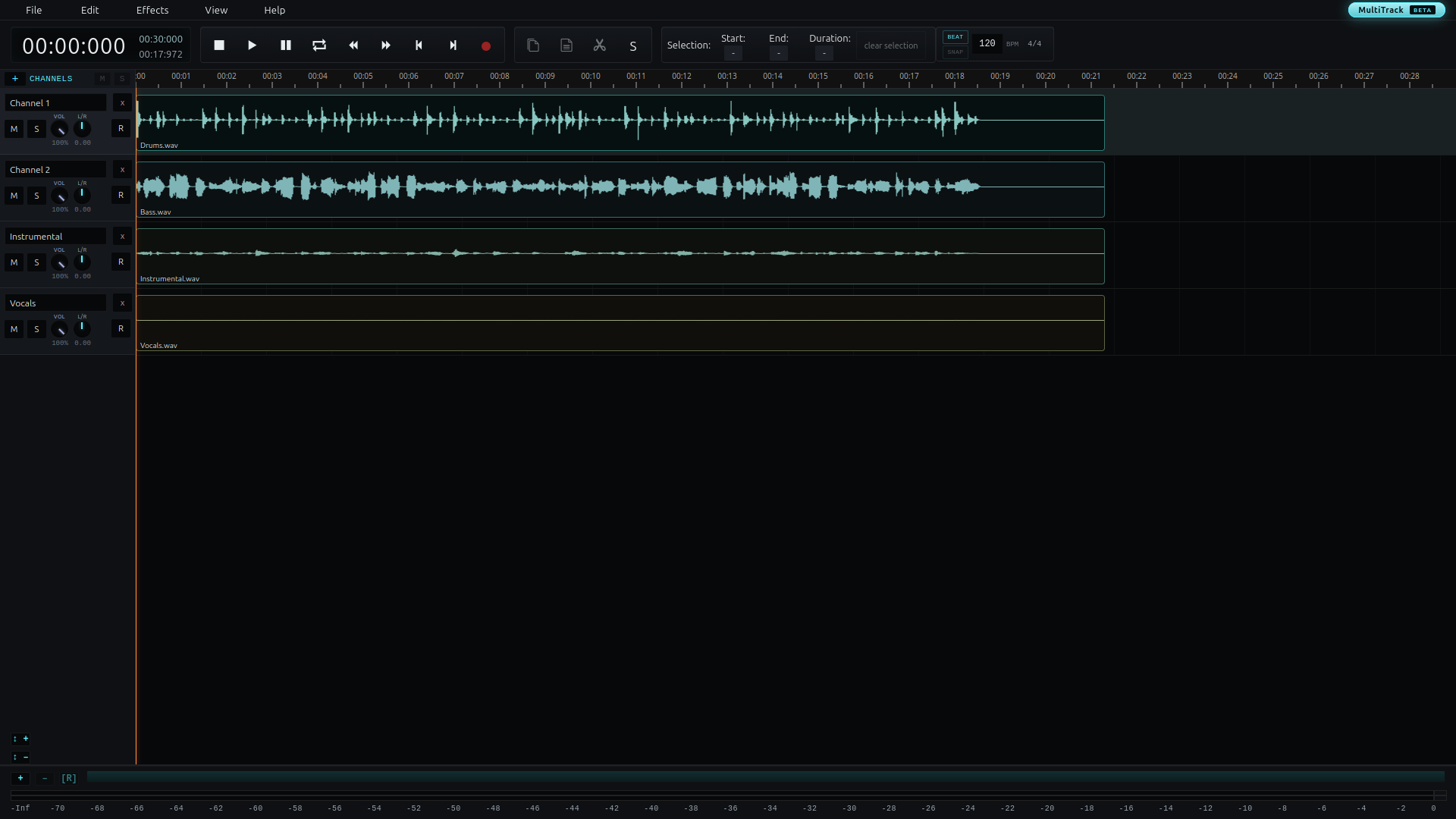Open the Effects menu
This screenshot has height=819, width=1456.
tap(152, 10)
